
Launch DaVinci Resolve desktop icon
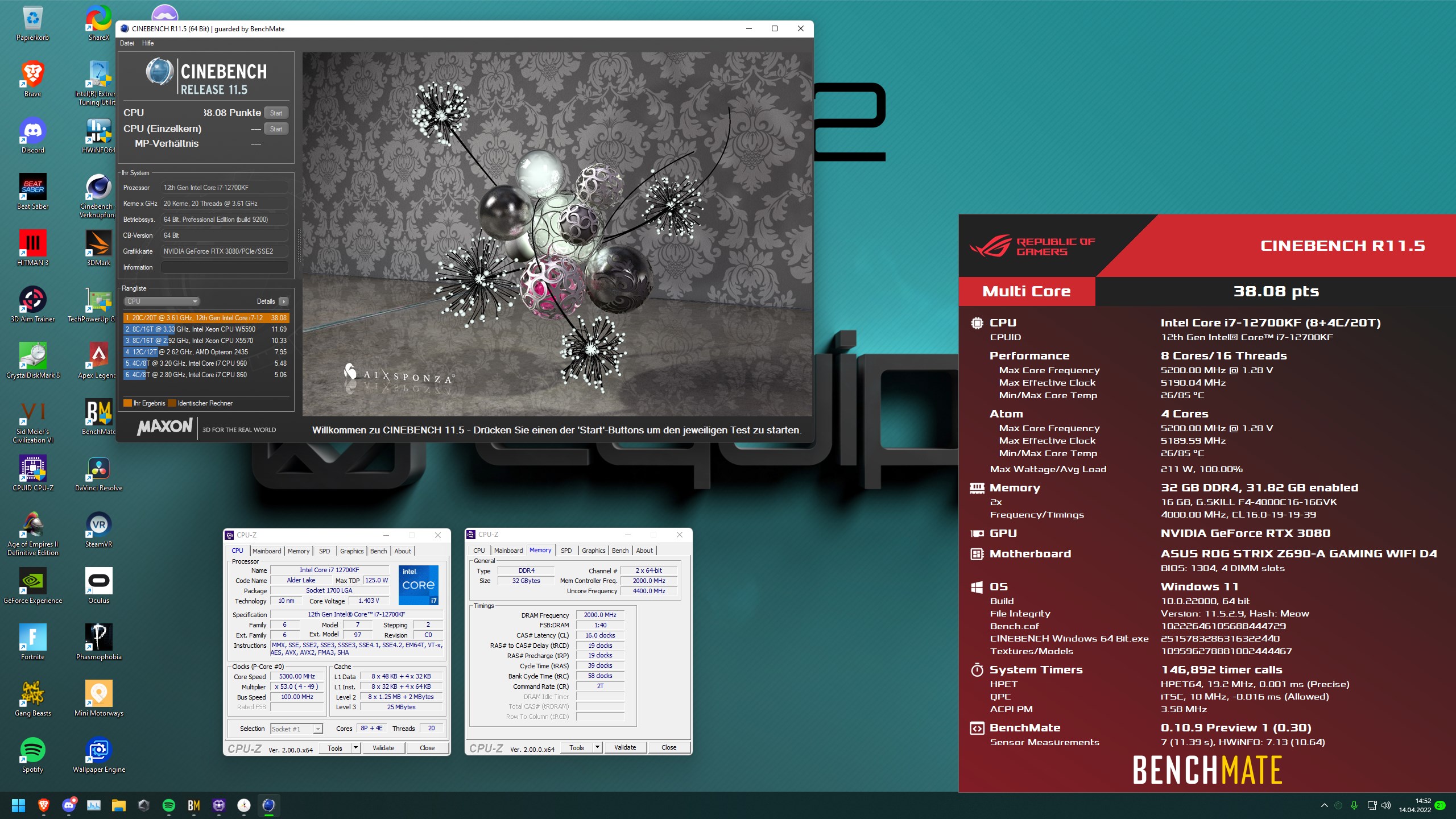point(98,473)
